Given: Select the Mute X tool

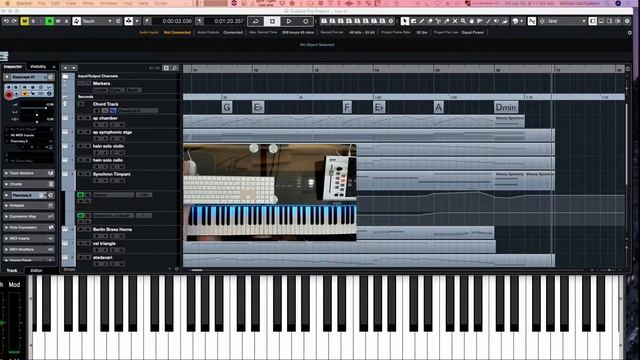Looking at the screenshot, I should click(x=455, y=21).
